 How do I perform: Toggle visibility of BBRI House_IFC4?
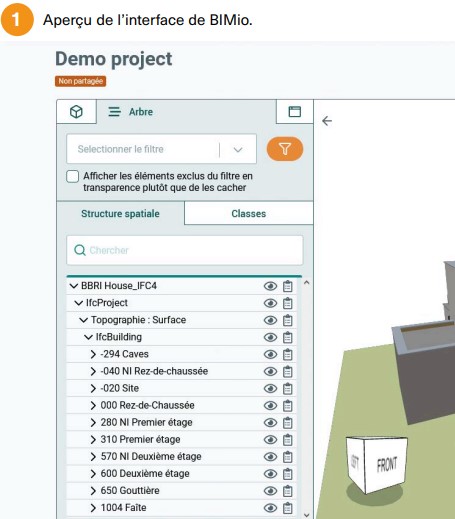point(270,286)
